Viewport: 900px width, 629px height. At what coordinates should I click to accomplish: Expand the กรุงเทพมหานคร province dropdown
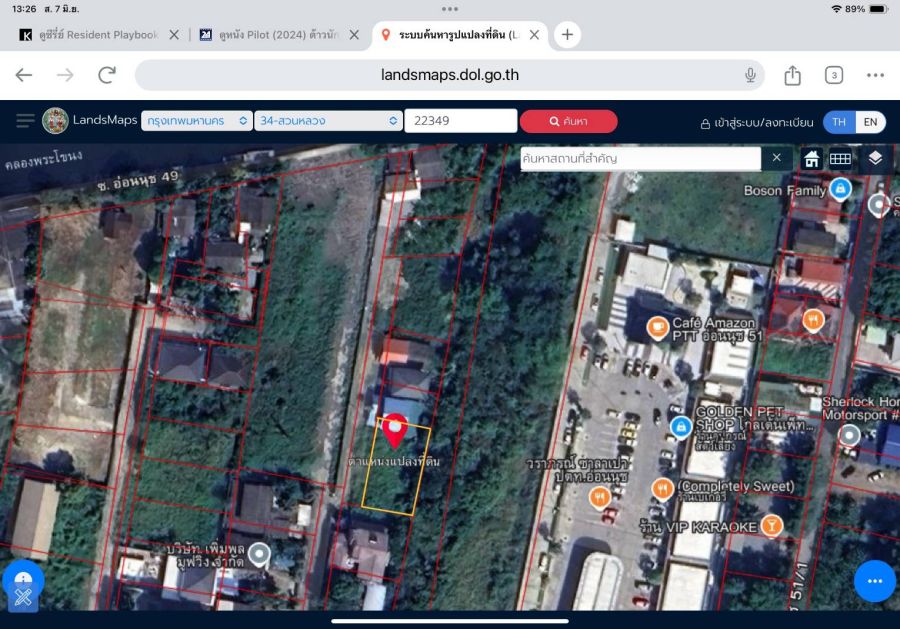click(x=196, y=121)
